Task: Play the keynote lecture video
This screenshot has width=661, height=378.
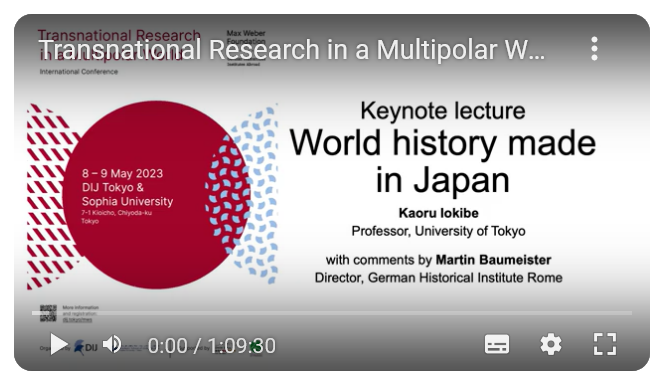Action: (x=59, y=344)
